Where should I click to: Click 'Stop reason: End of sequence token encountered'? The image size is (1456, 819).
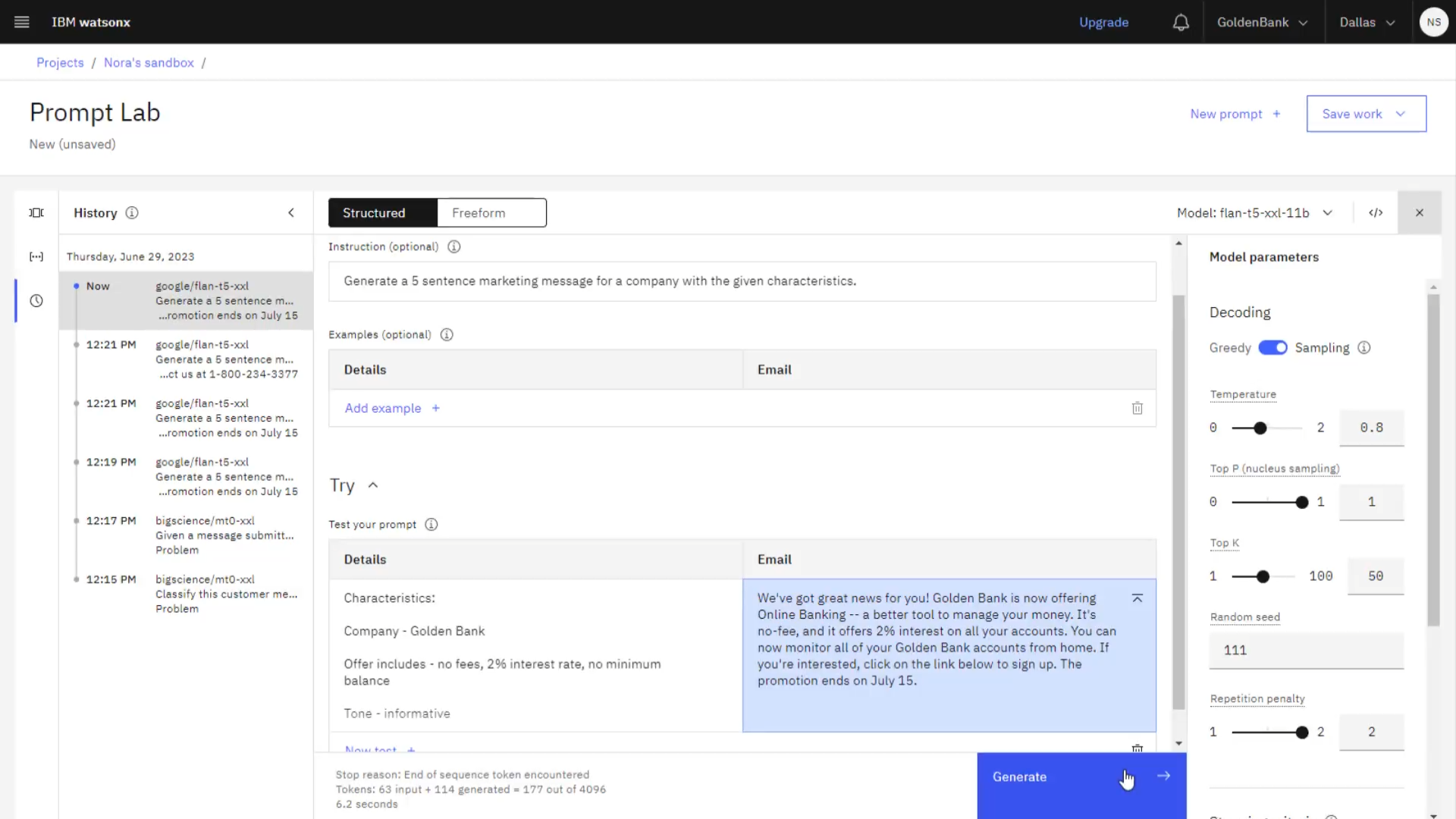pos(463,775)
